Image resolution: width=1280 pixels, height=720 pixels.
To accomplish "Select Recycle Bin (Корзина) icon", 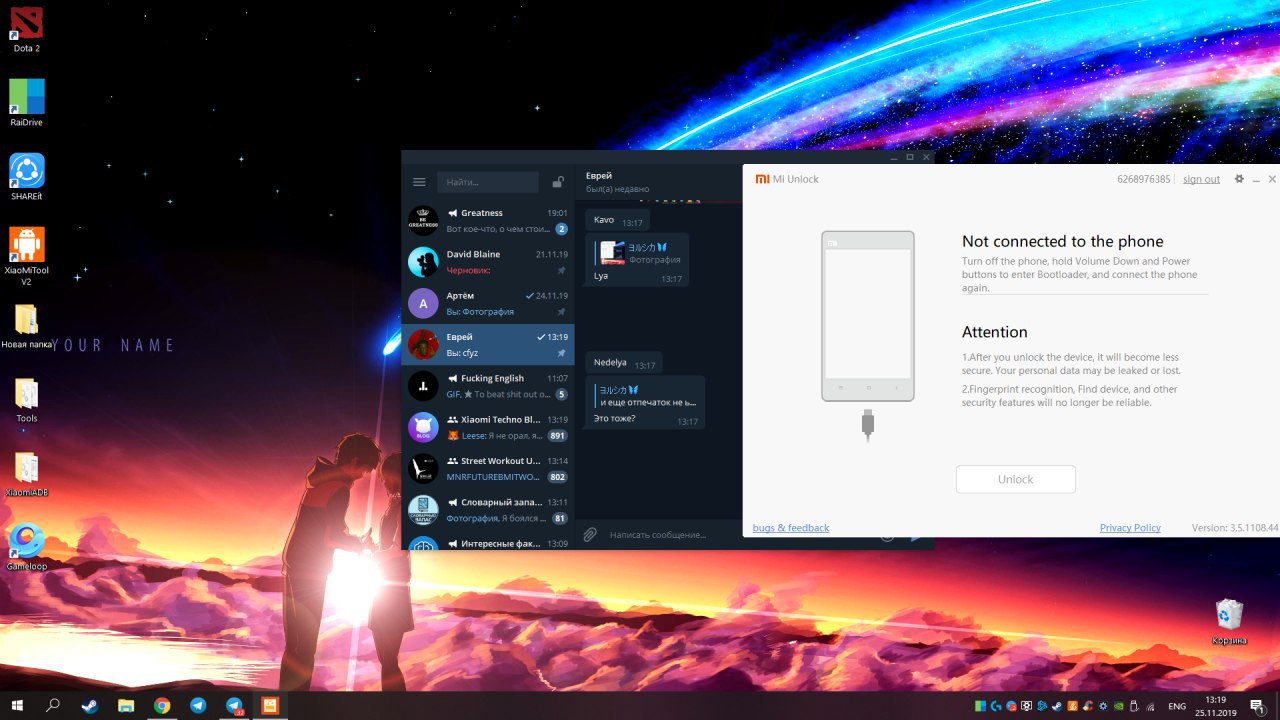I will tap(1229, 622).
